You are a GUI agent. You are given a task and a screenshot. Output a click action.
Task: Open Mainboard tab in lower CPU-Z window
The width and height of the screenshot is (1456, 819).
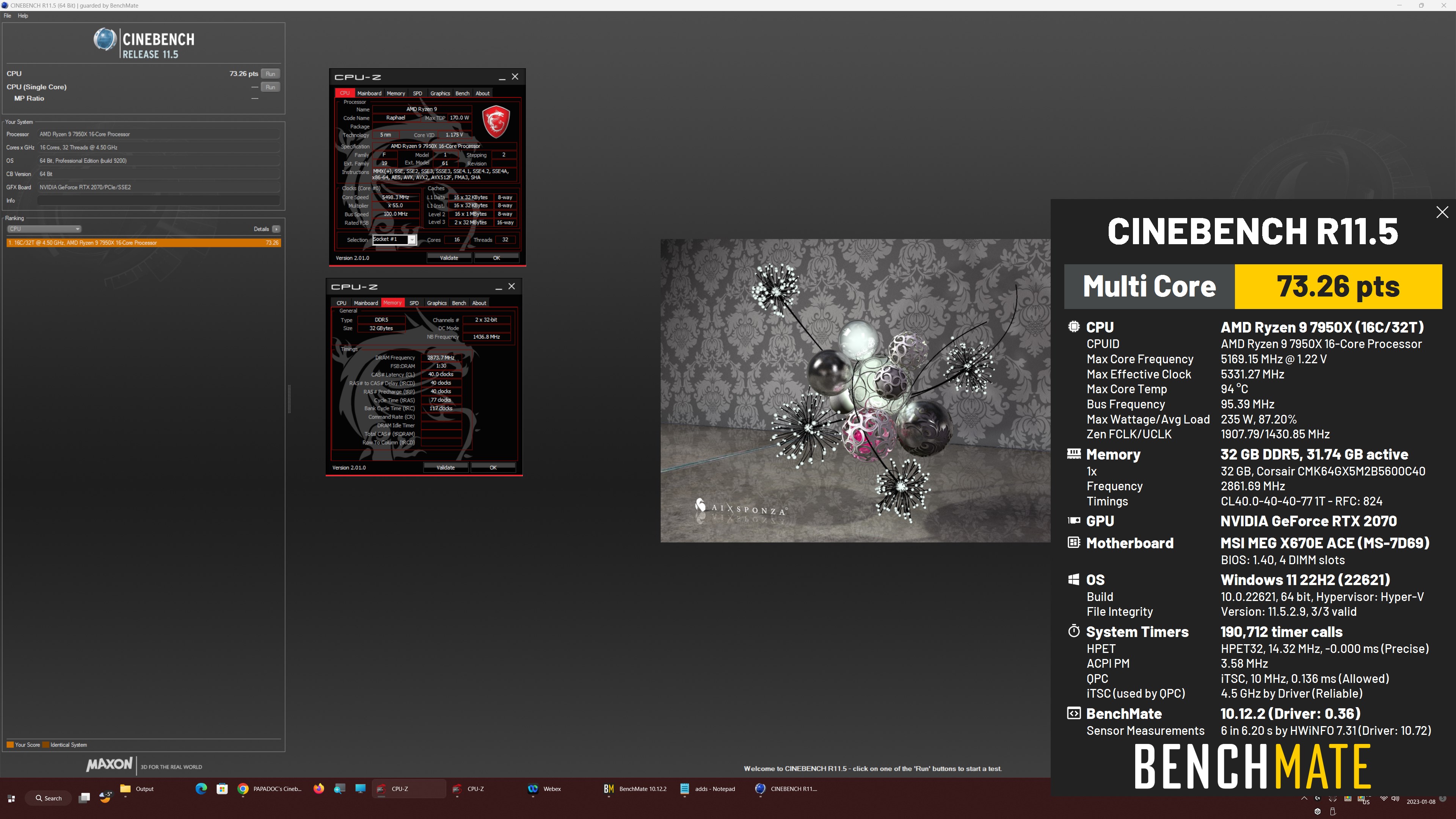click(366, 303)
